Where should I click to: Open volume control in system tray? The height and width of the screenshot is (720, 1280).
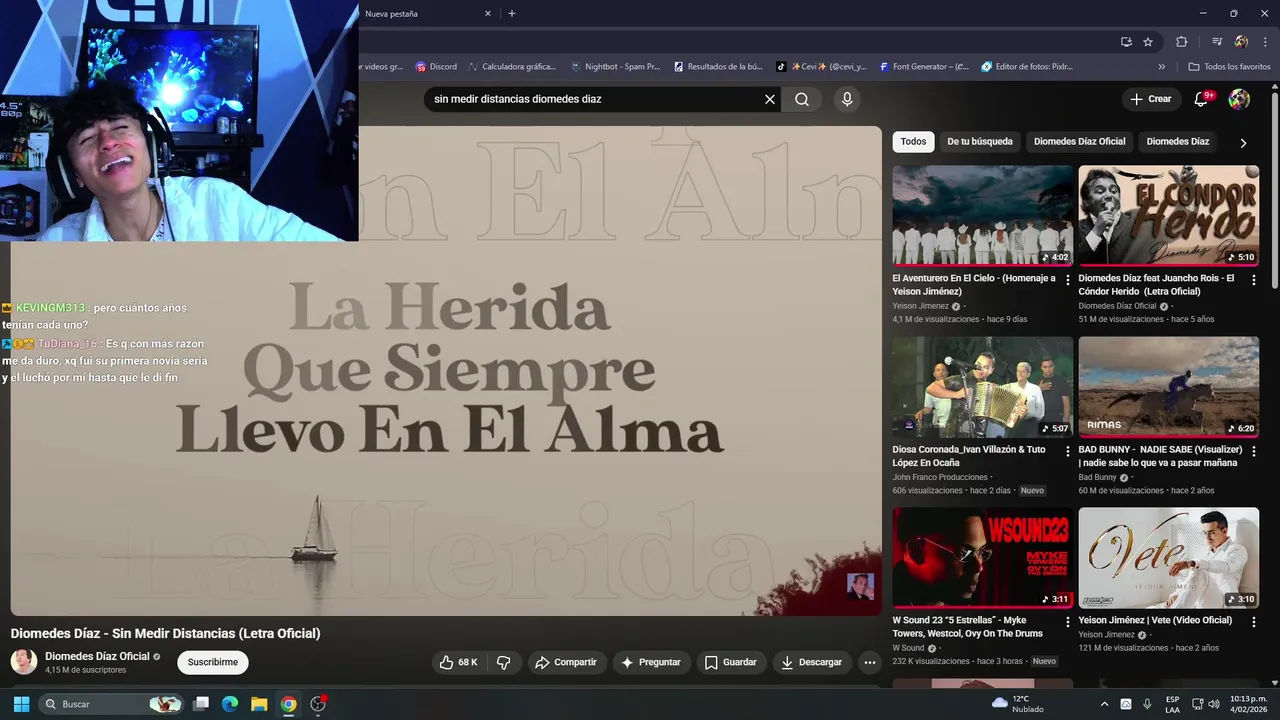pyautogui.click(x=1214, y=704)
